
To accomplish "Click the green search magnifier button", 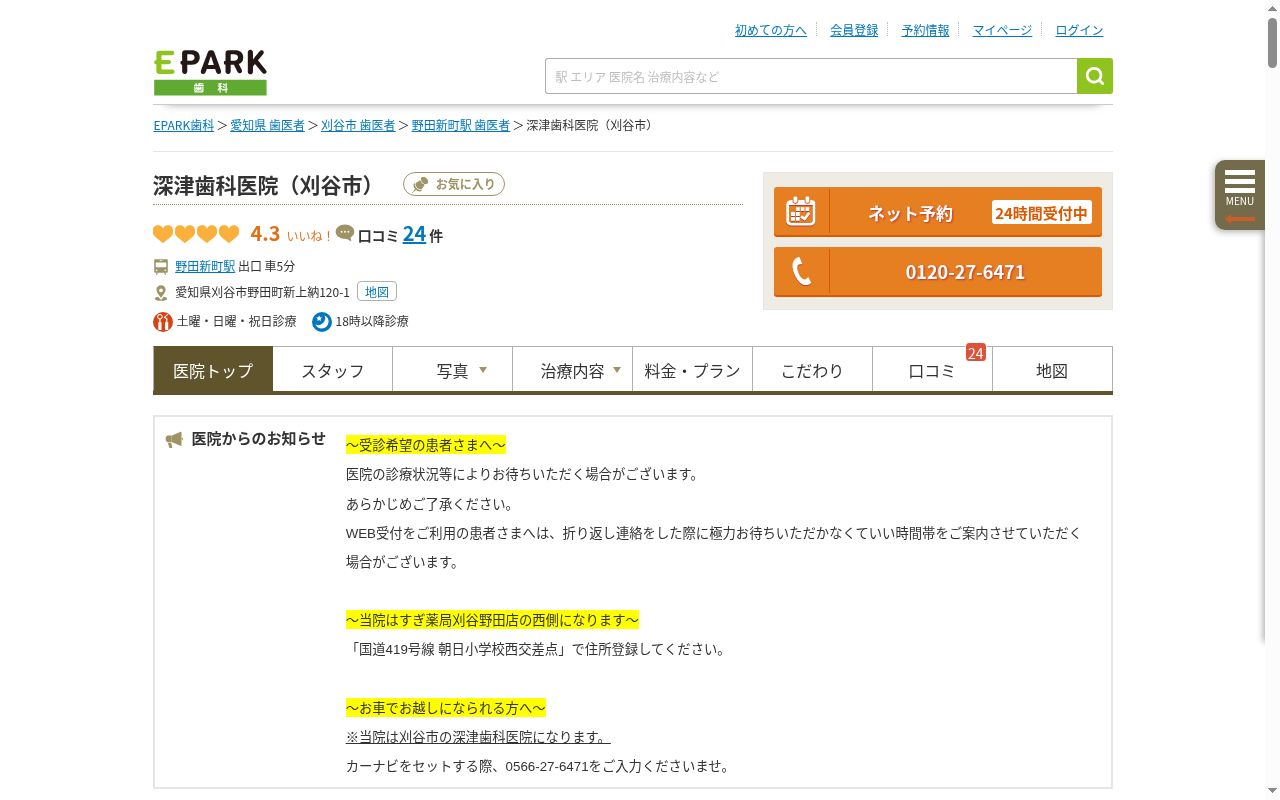I will click(1095, 76).
